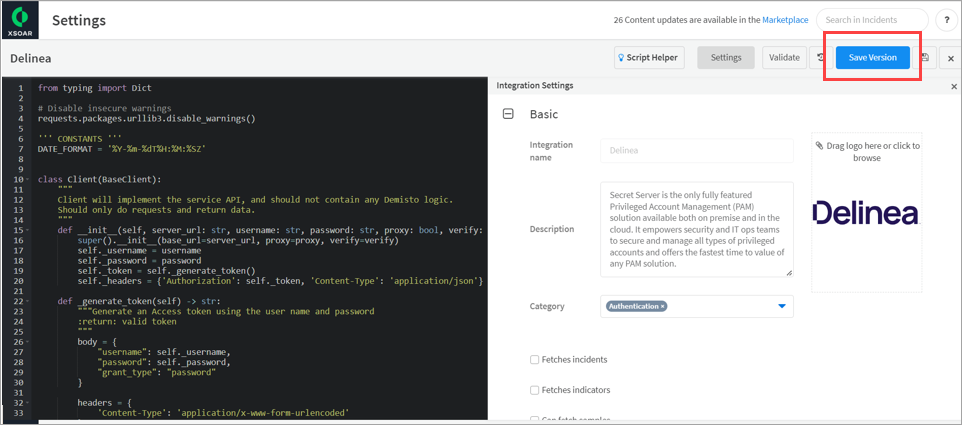Click the '"grant_type": "password"' line
The height and width of the screenshot is (425, 962).
(156, 372)
